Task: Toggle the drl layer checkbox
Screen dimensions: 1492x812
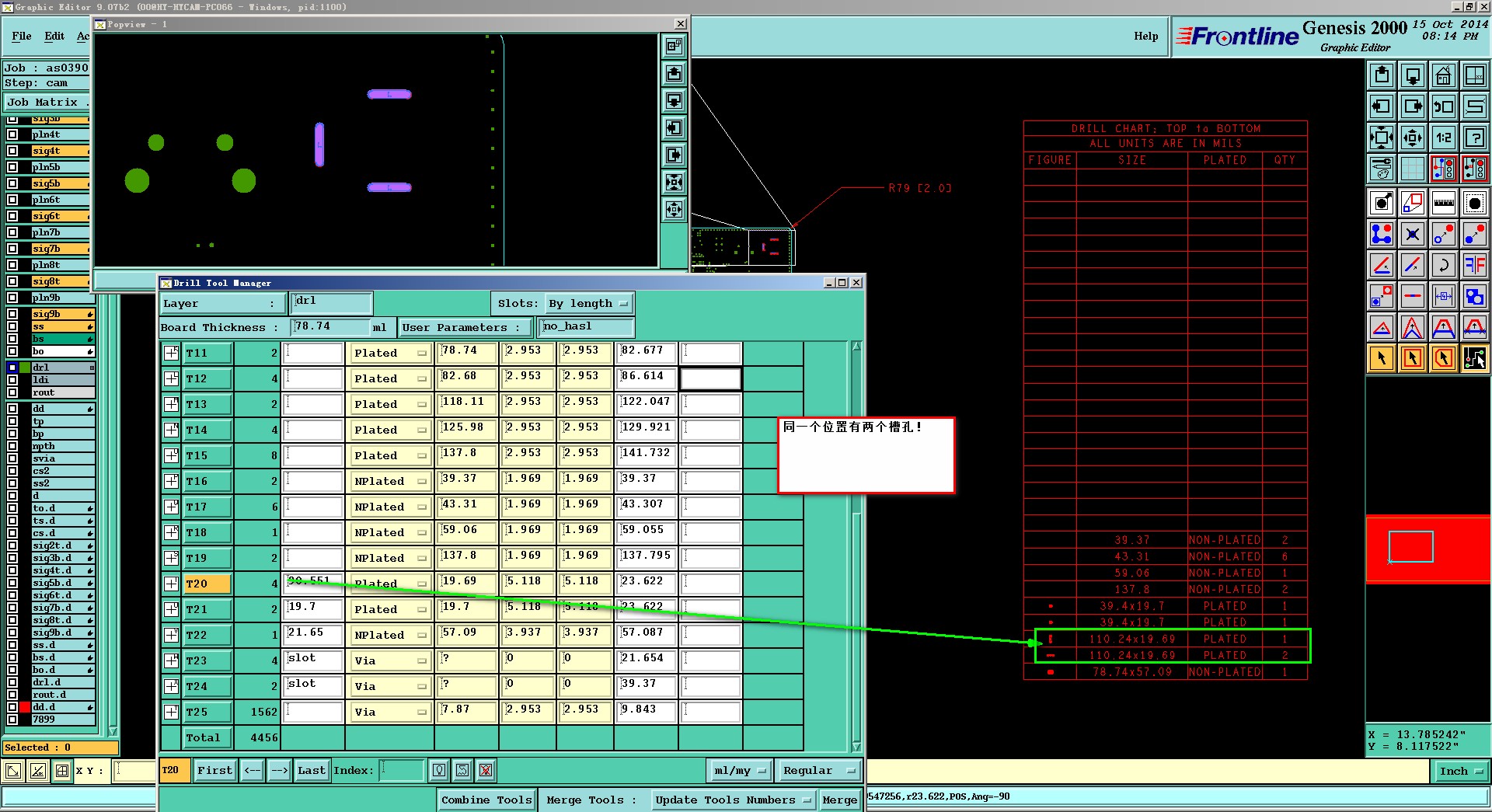Action: [x=12, y=368]
